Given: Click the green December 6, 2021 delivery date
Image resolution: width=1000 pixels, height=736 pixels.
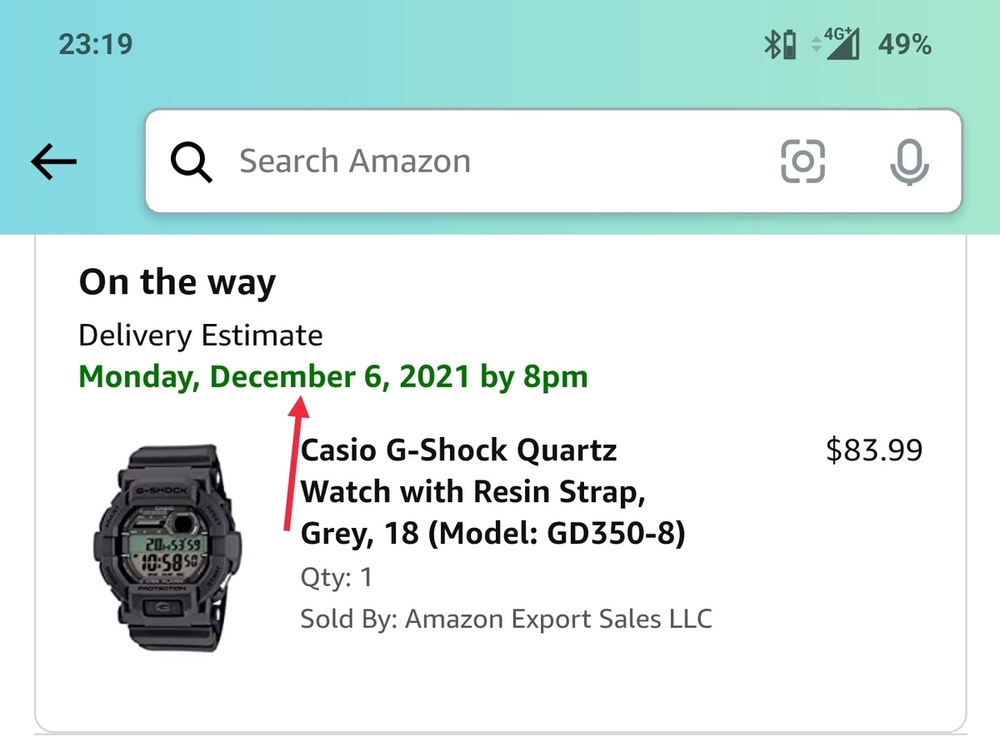Looking at the screenshot, I should coord(333,377).
